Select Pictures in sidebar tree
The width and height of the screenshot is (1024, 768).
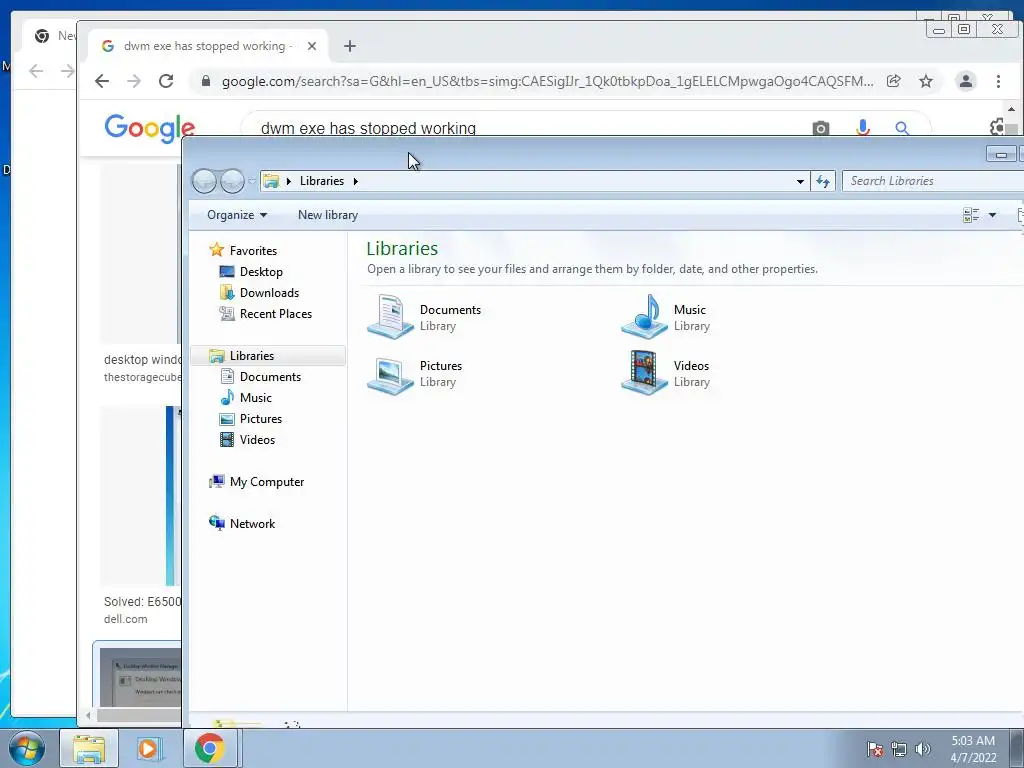pyautogui.click(x=251, y=419)
